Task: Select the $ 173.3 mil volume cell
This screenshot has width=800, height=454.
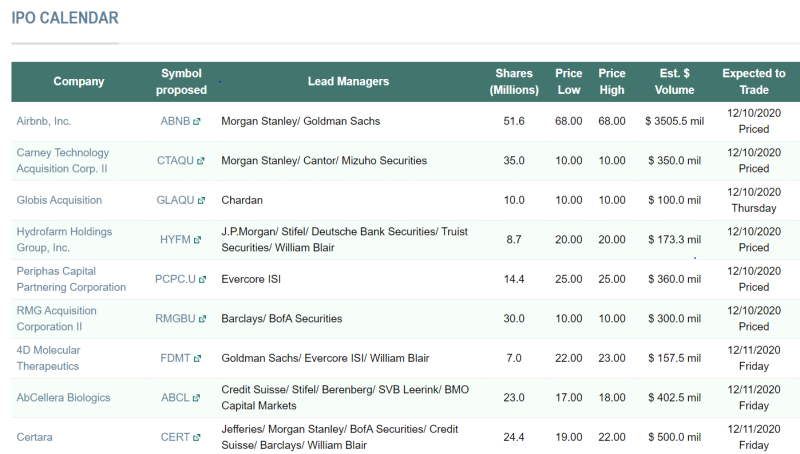Action: [674, 240]
